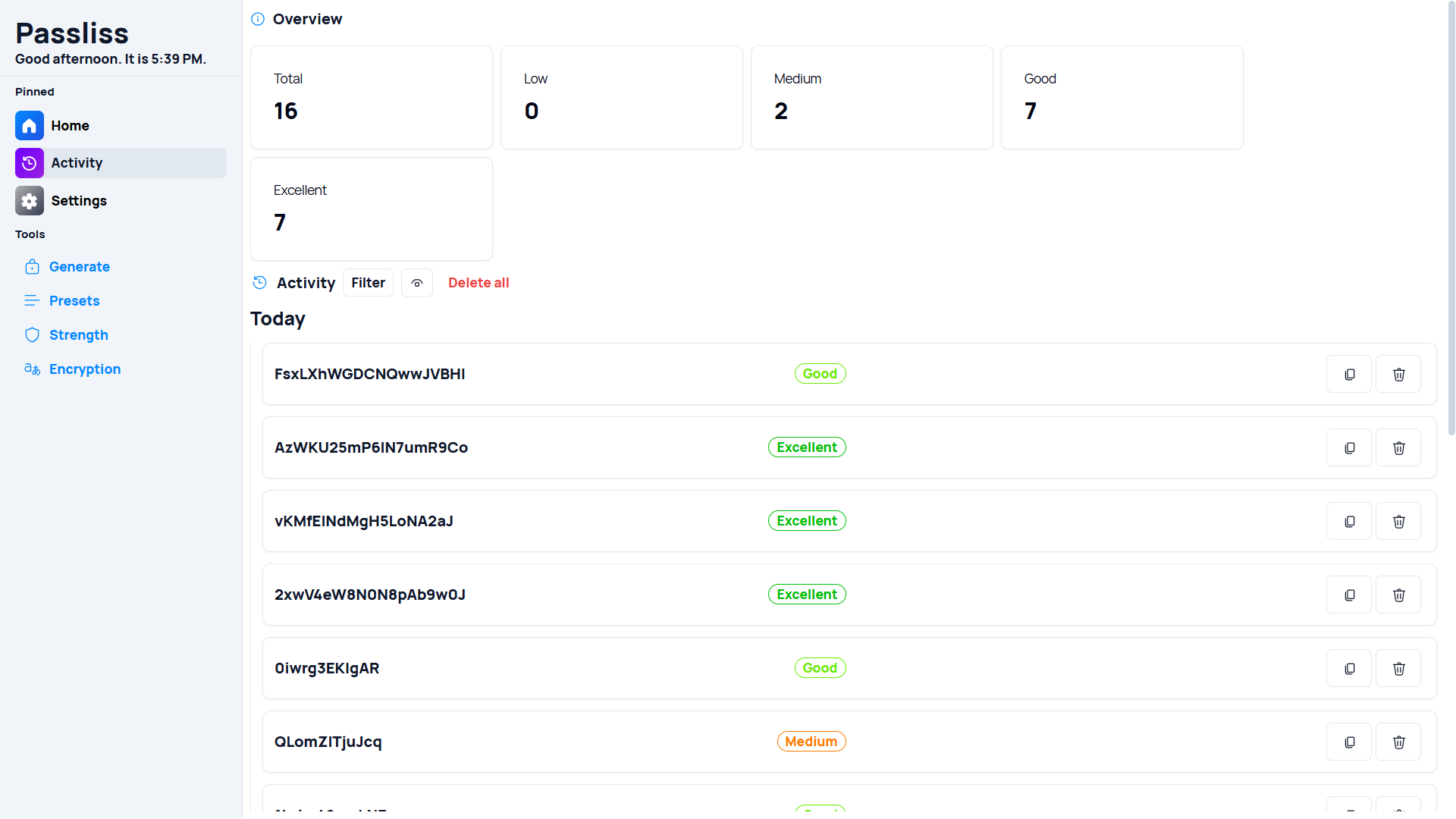Open the Home page from the sidebar
The height and width of the screenshot is (819, 1456).
tap(121, 126)
